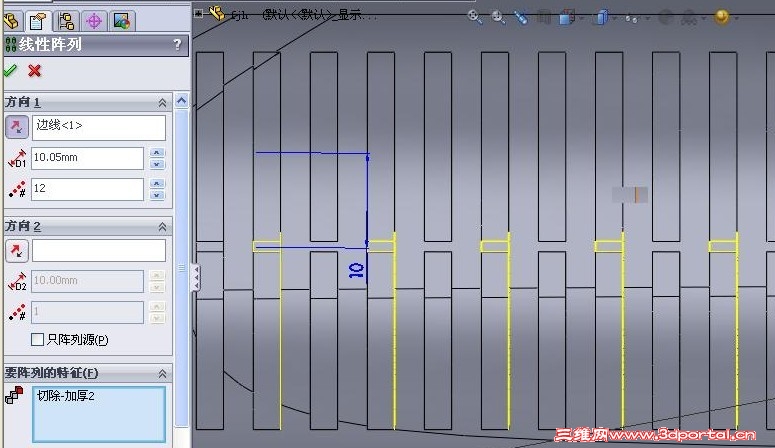
Task: Switch to the PropertyManager tab
Action: pyautogui.click(x=38, y=21)
